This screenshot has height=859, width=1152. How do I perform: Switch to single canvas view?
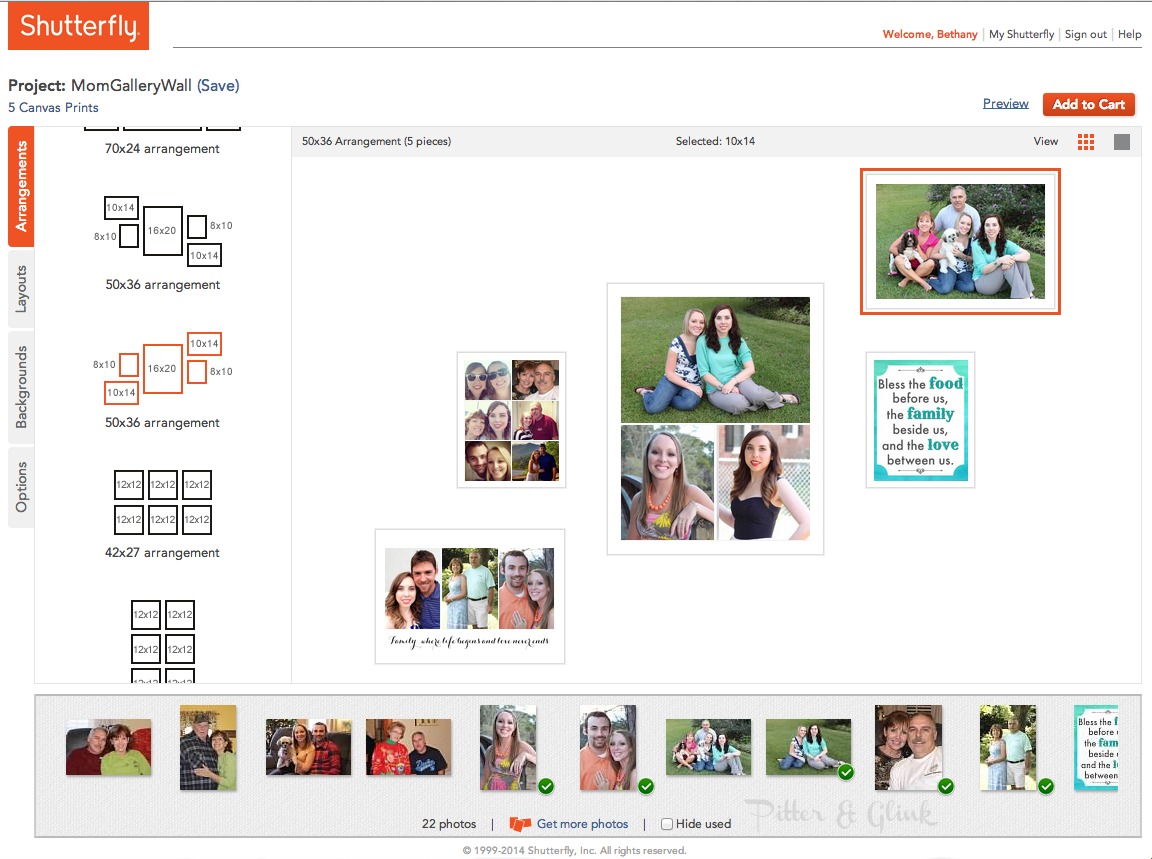pyautogui.click(x=1122, y=141)
